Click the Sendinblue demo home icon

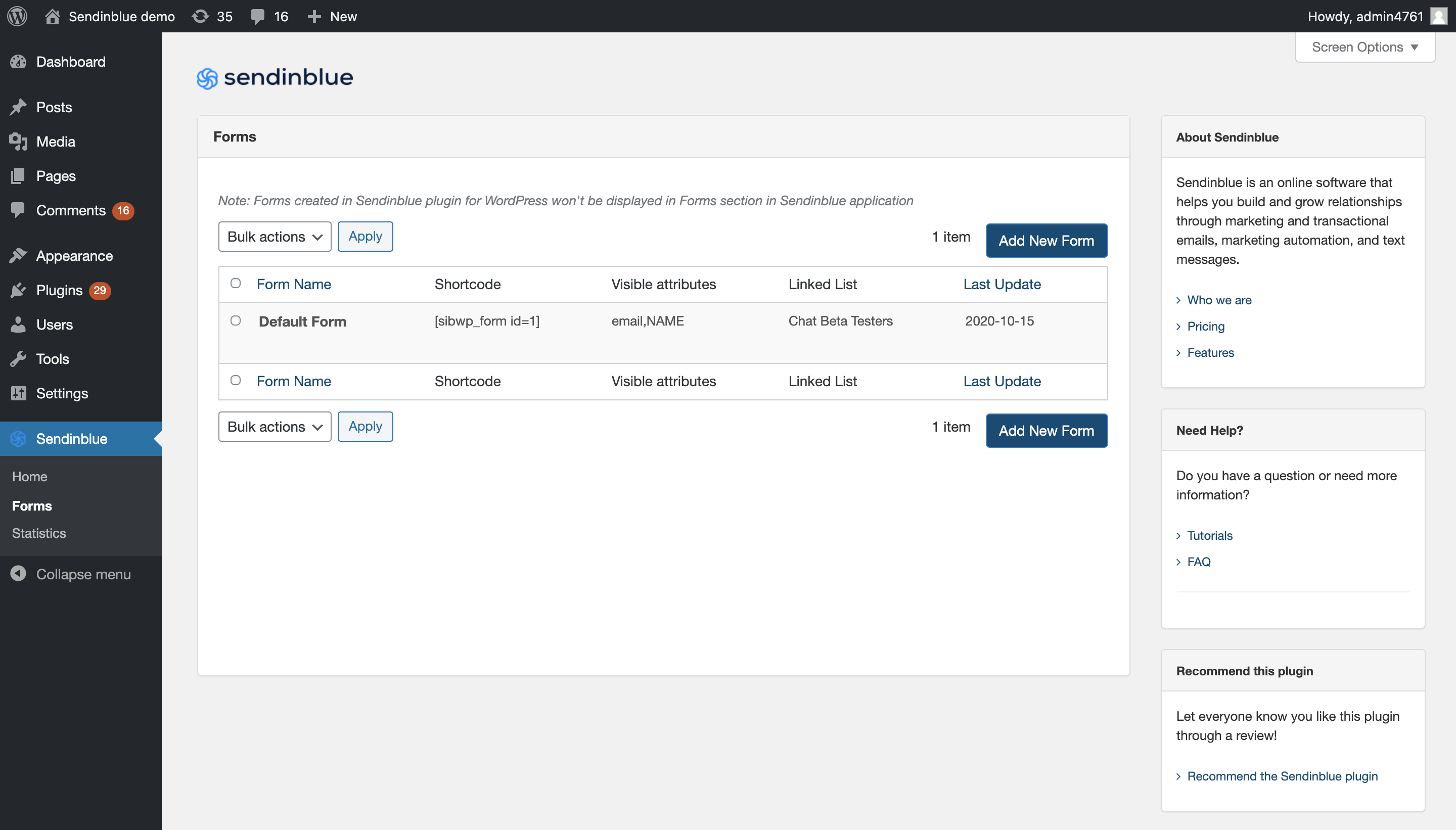53,16
